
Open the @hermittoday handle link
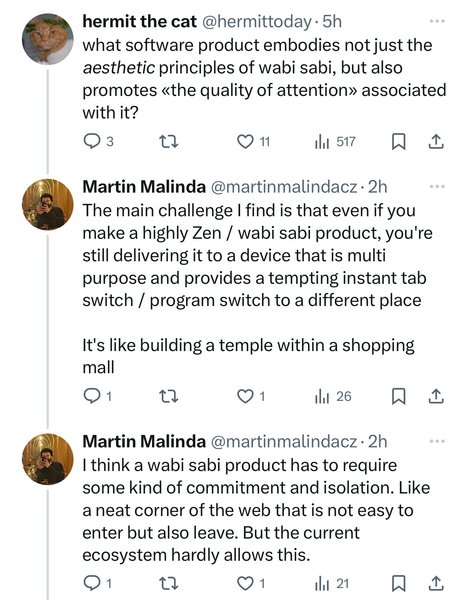256,21
